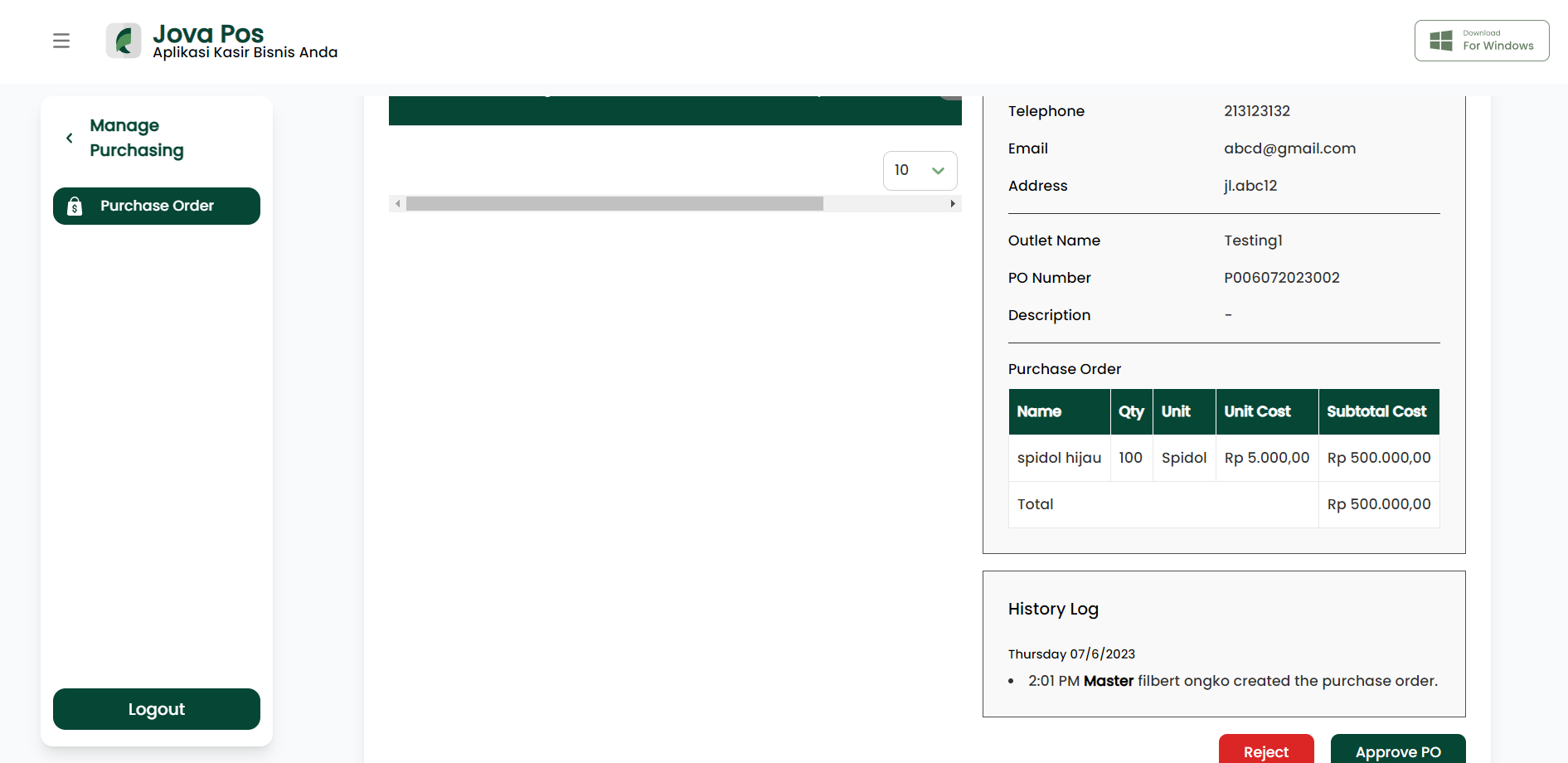Download the app For Windows
Screen dimensions: 1568x763
pos(1482,41)
